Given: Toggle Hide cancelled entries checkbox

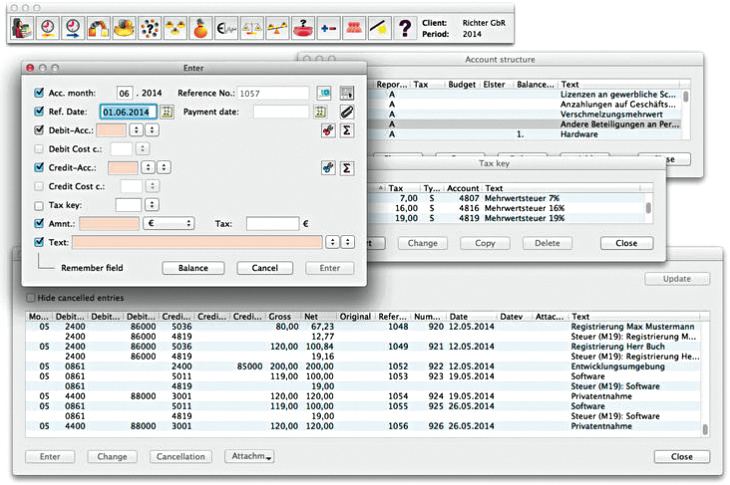Looking at the screenshot, I should tap(31, 298).
